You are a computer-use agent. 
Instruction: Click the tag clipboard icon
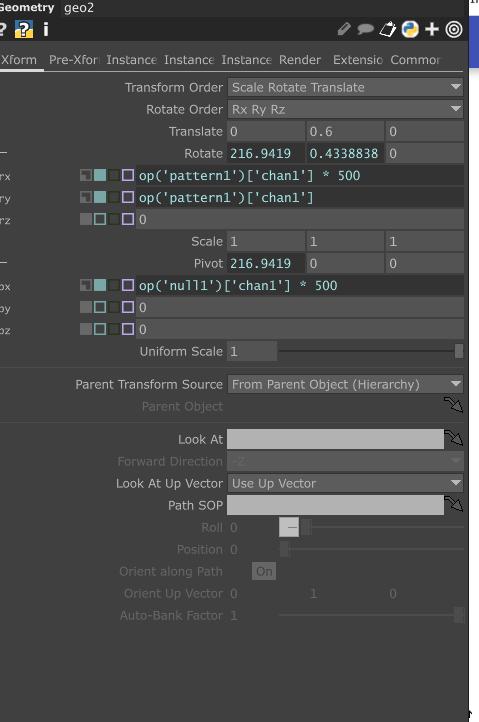pos(387,29)
